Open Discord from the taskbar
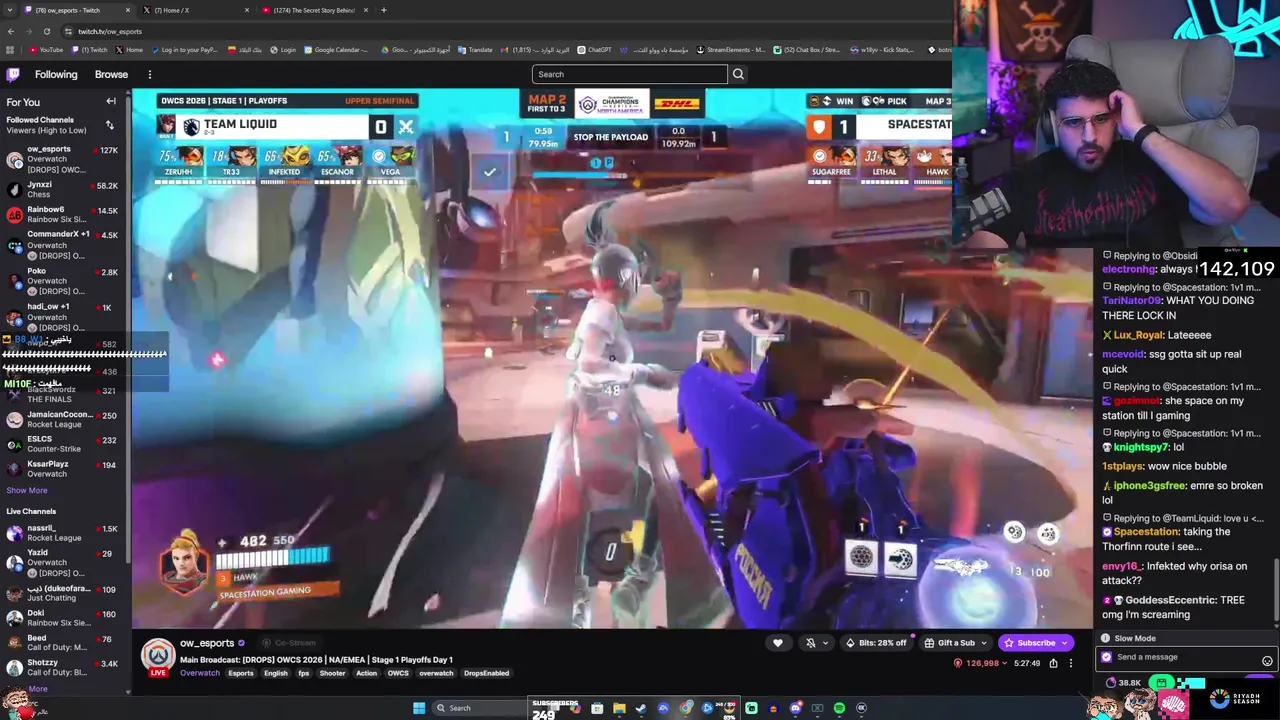1280x720 pixels. click(x=796, y=708)
